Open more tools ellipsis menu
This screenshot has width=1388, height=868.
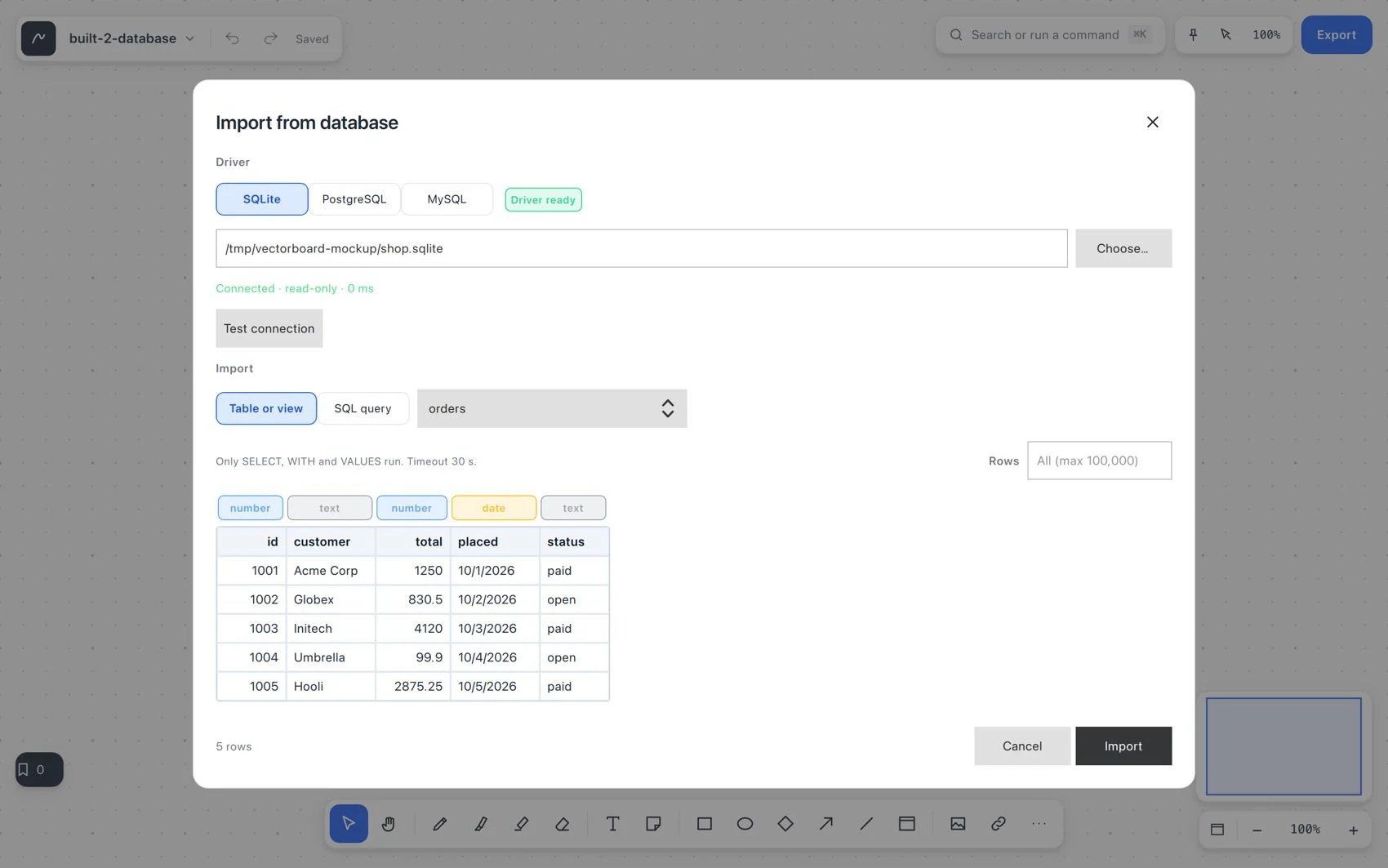[x=1039, y=823]
